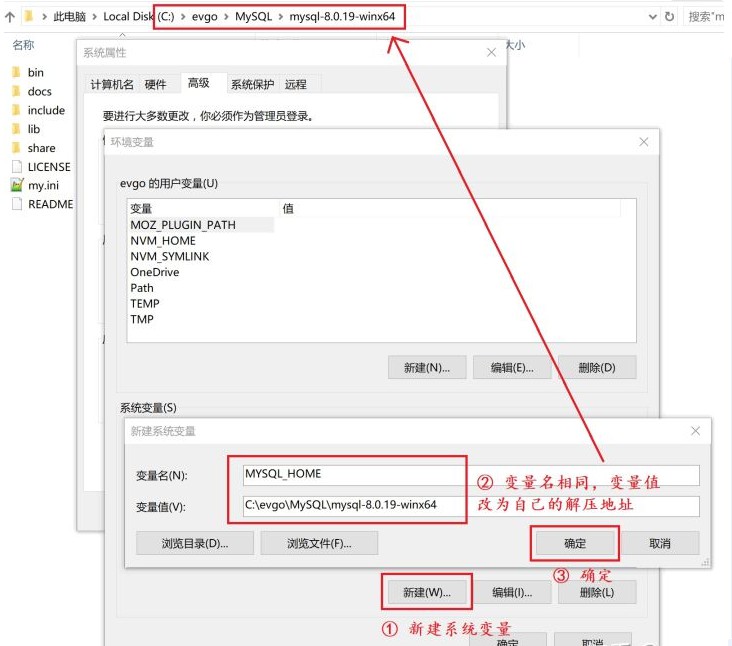
Task: Close the 系统属性 dialog
Action: pyautogui.click(x=491, y=52)
